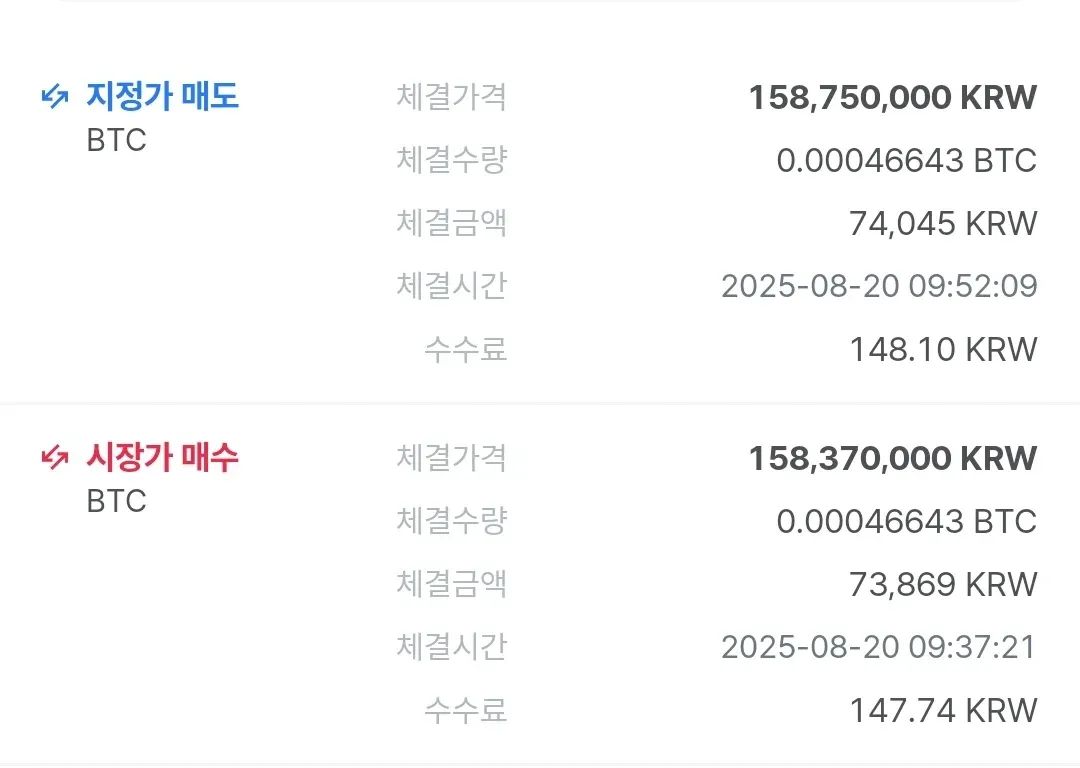Tap the 체결수량 label in the buy order
The height and width of the screenshot is (768, 1080).
(x=451, y=521)
